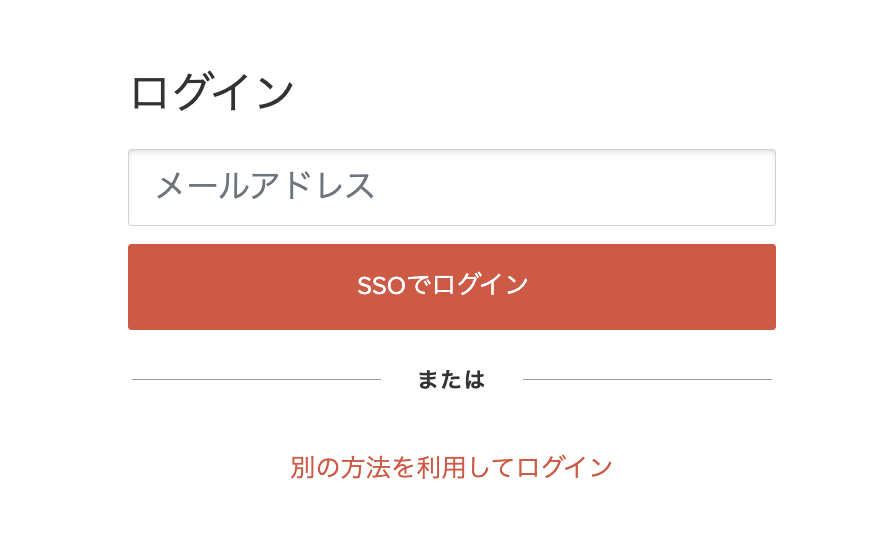Activate the email field below ログイン heading
Image resolution: width=892 pixels, height=536 pixels.
[x=452, y=188]
